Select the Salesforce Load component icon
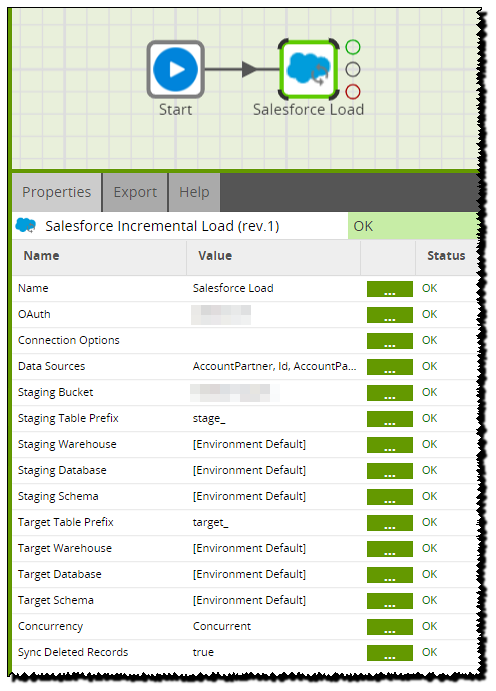The width and height of the screenshot is (496, 691). [x=308, y=69]
